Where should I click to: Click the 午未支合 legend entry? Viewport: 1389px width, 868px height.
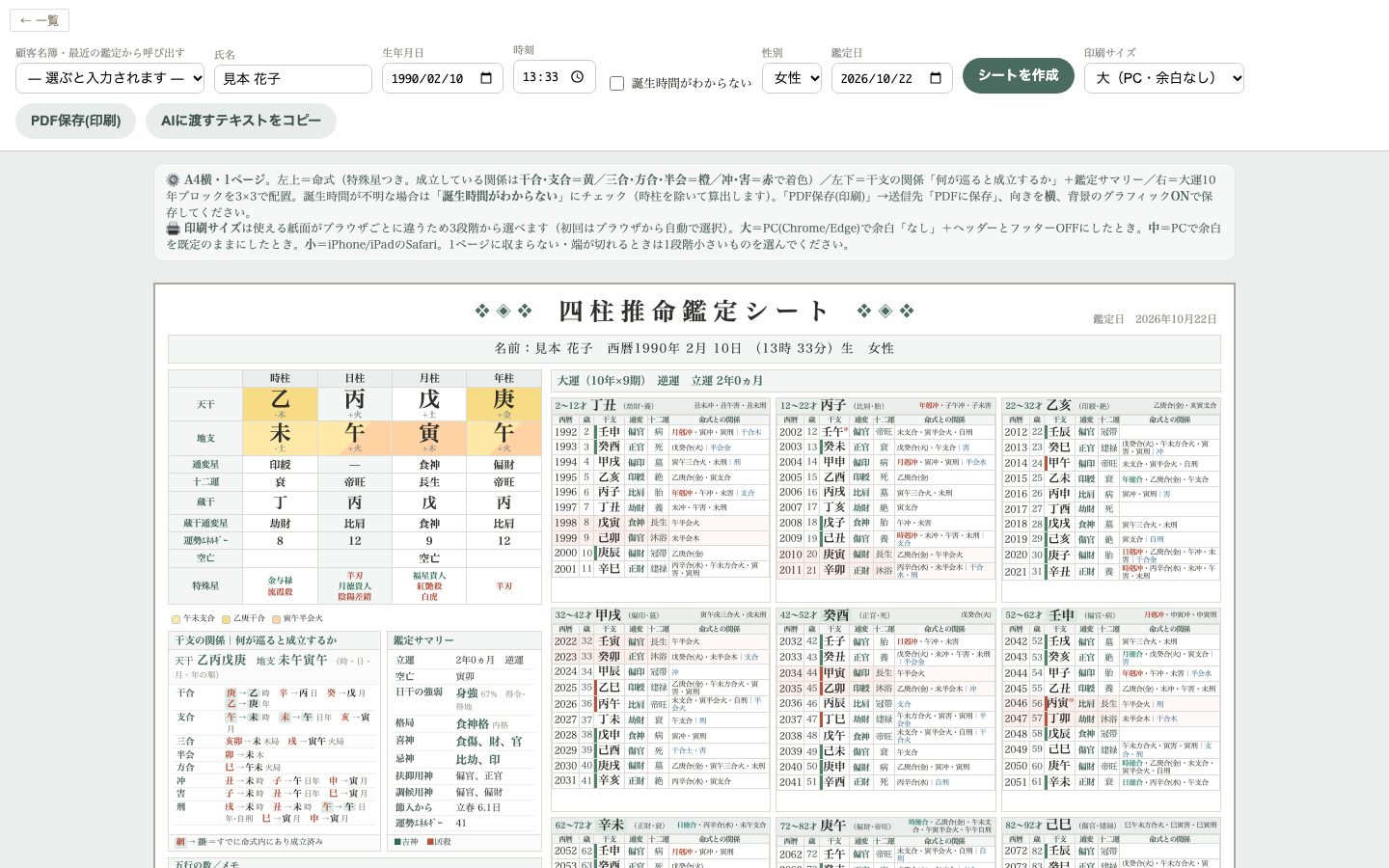tap(193, 619)
